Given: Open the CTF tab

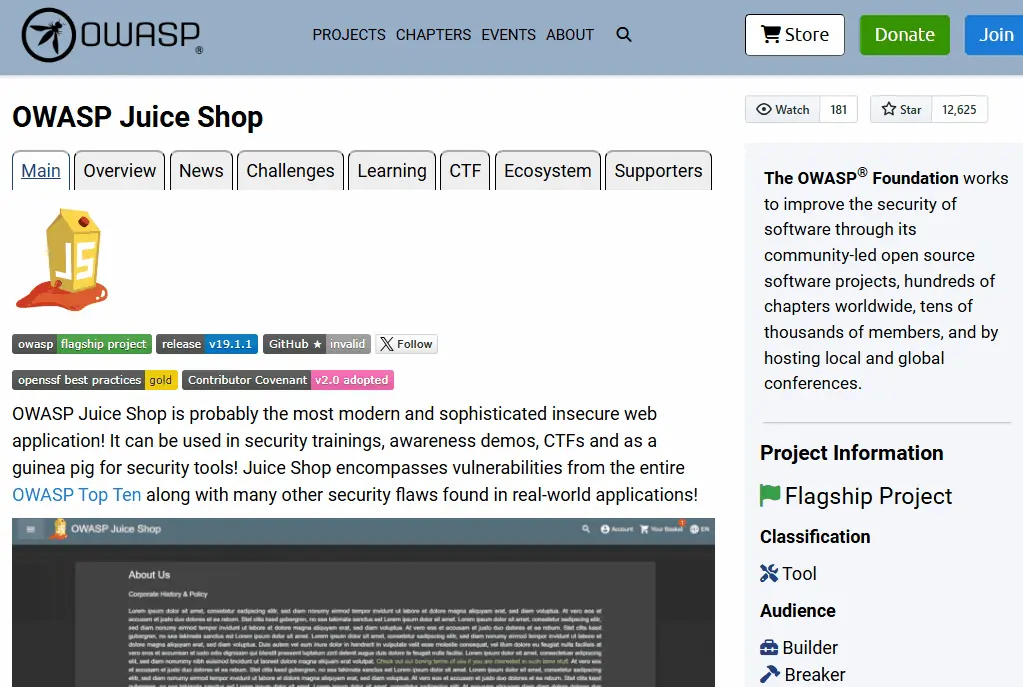Looking at the screenshot, I should pos(465,171).
